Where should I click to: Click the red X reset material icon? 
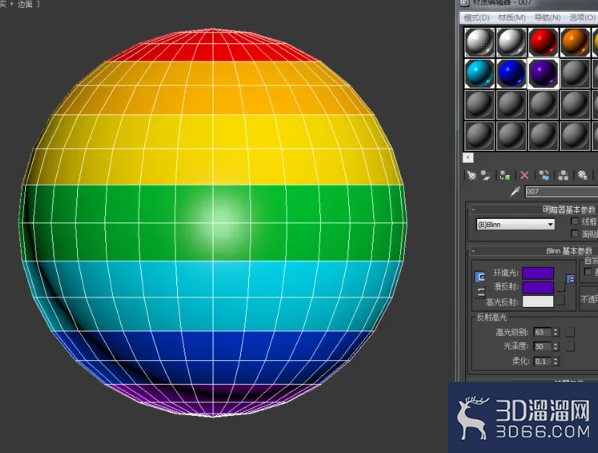tap(524, 175)
